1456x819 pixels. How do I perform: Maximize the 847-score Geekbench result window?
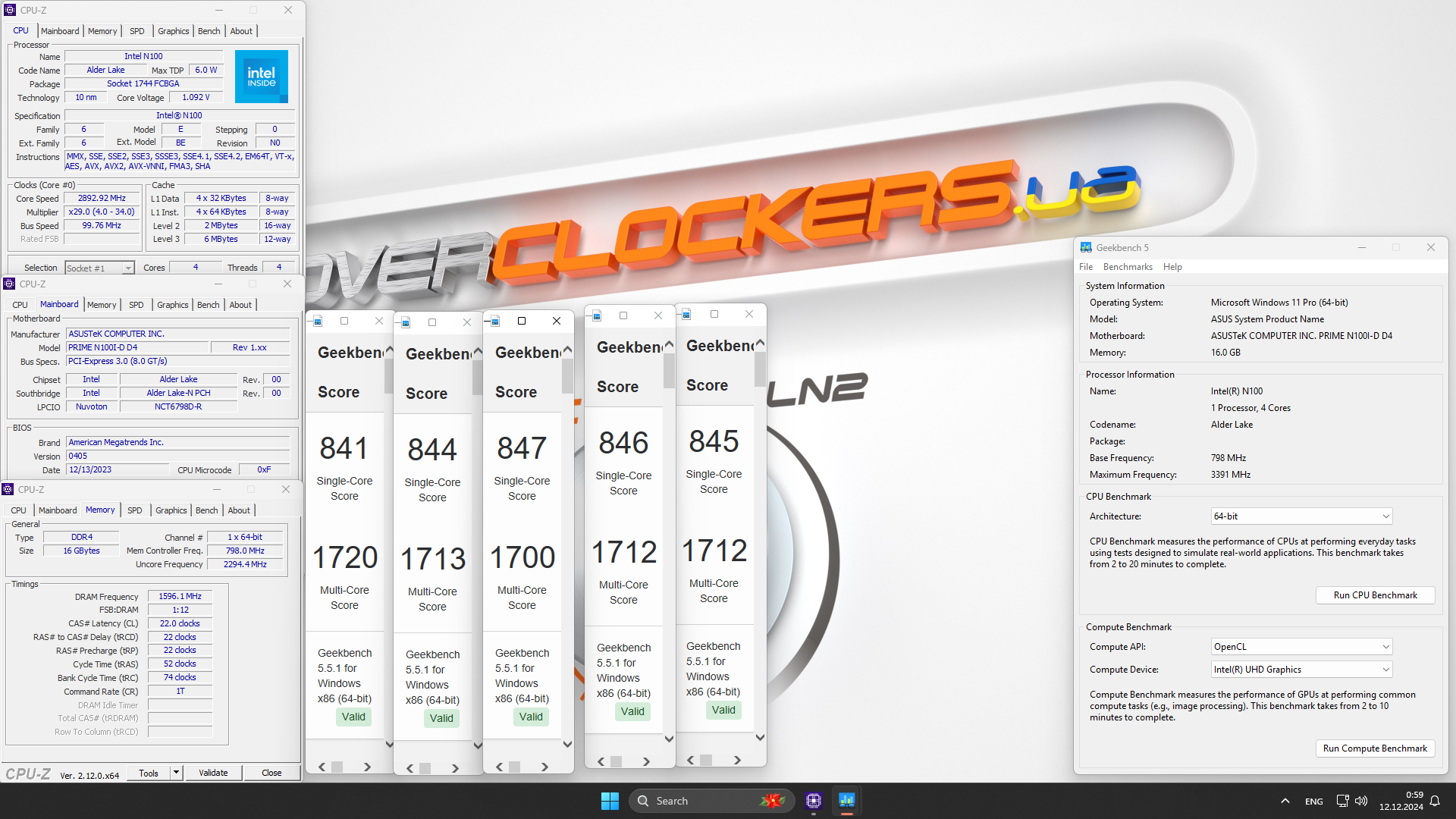pyautogui.click(x=522, y=321)
